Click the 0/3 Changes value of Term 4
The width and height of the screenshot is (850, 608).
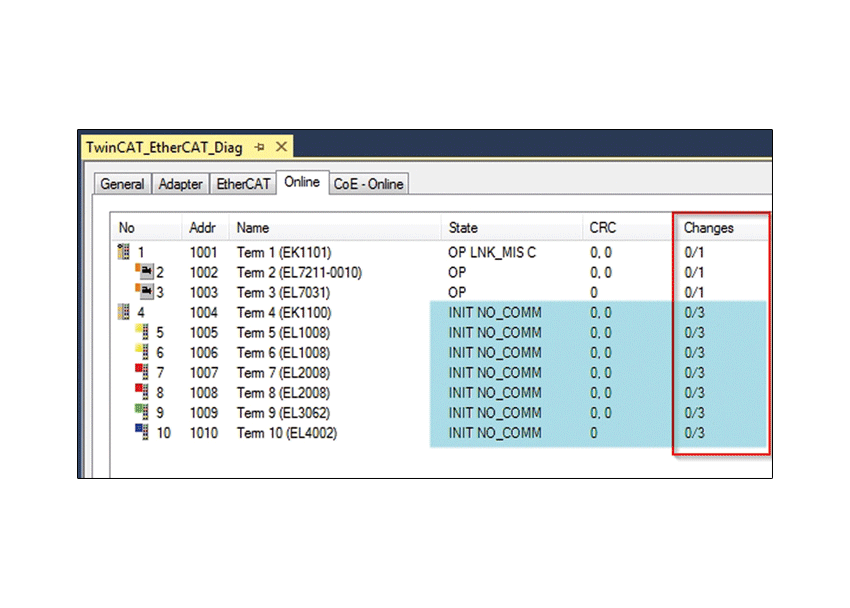pos(694,313)
